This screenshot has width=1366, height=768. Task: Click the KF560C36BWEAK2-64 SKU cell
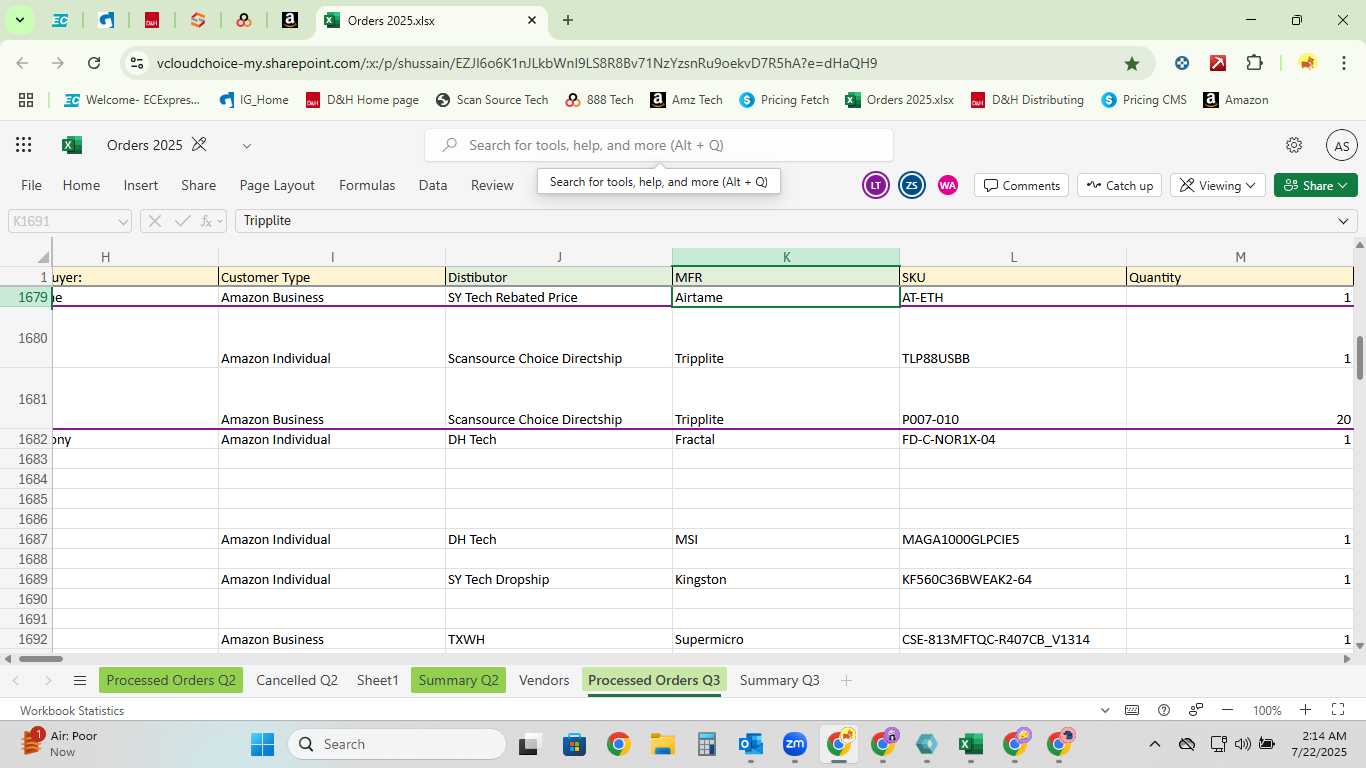coord(1013,579)
